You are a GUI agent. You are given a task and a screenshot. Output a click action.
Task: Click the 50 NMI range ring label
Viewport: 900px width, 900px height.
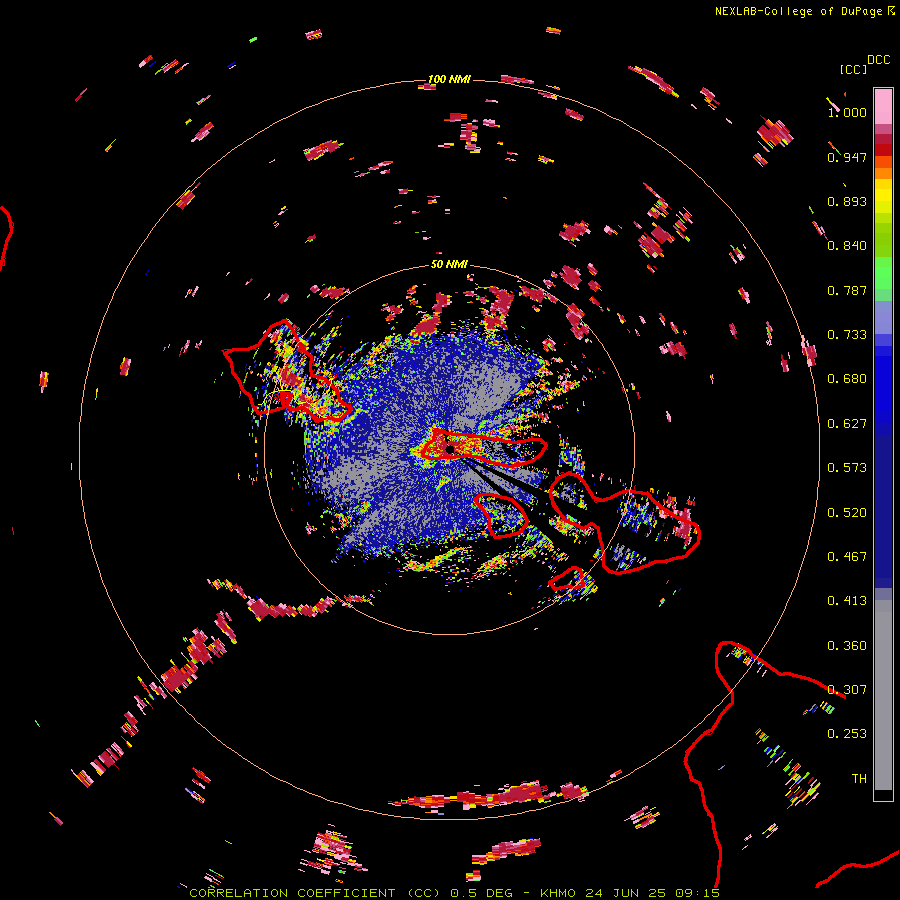tap(449, 265)
